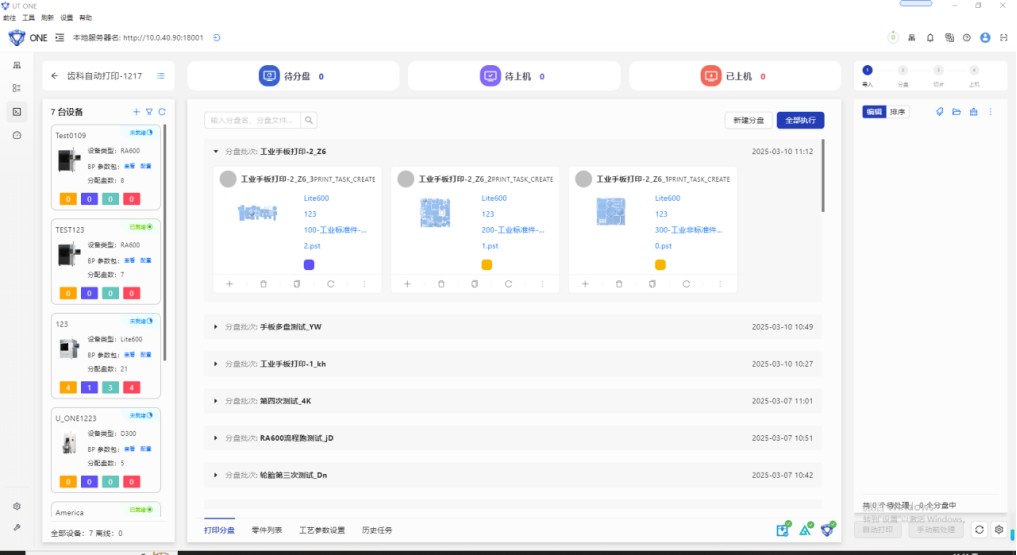Click the add device plus icon

(137, 112)
